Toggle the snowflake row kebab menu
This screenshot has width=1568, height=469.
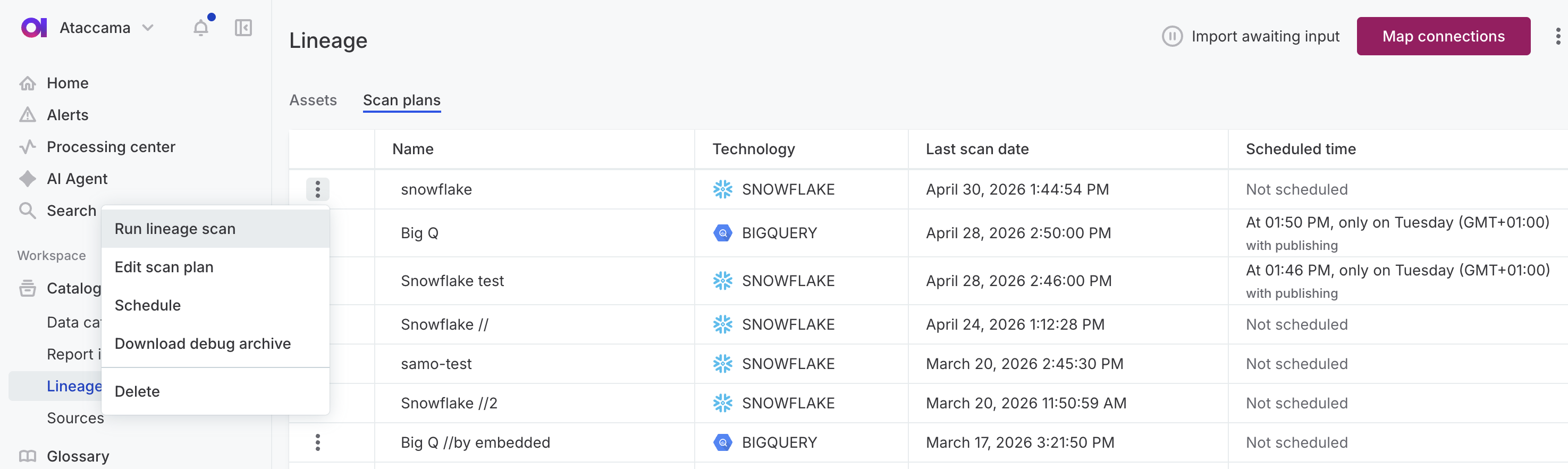coord(318,189)
